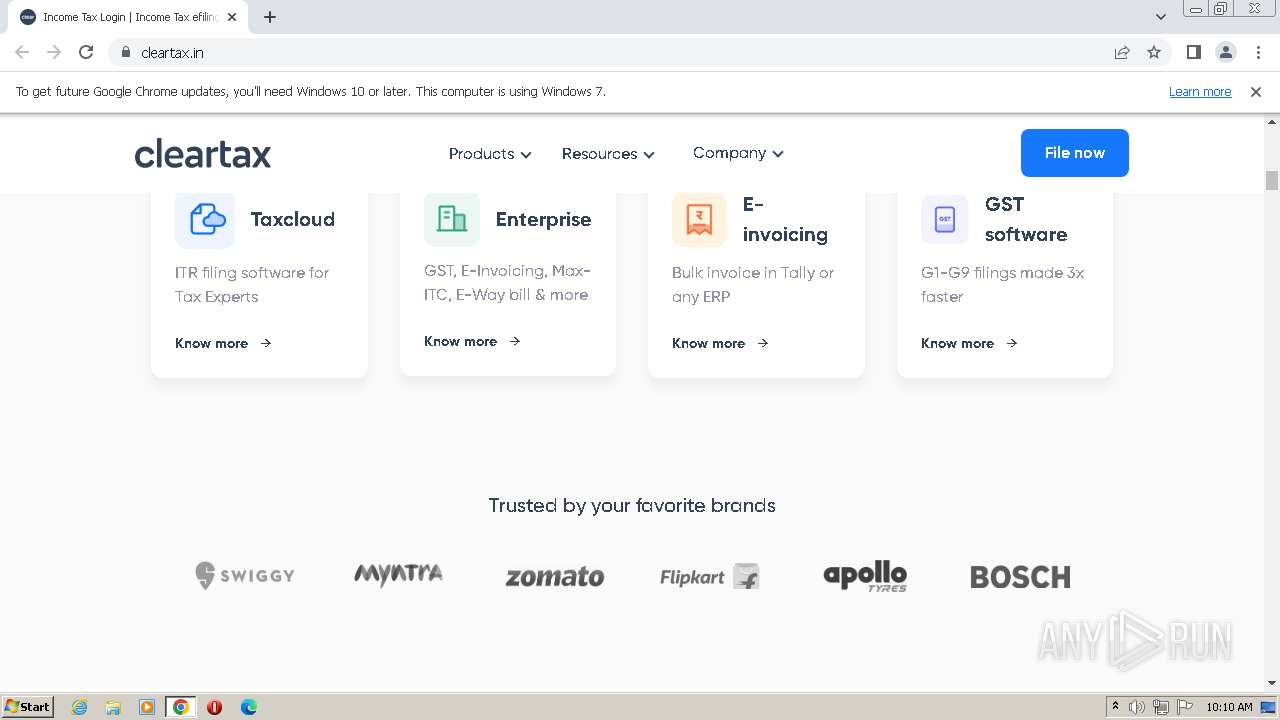Image resolution: width=1280 pixels, height=720 pixels.
Task: Click the Myntra brand logo
Action: pos(398,575)
